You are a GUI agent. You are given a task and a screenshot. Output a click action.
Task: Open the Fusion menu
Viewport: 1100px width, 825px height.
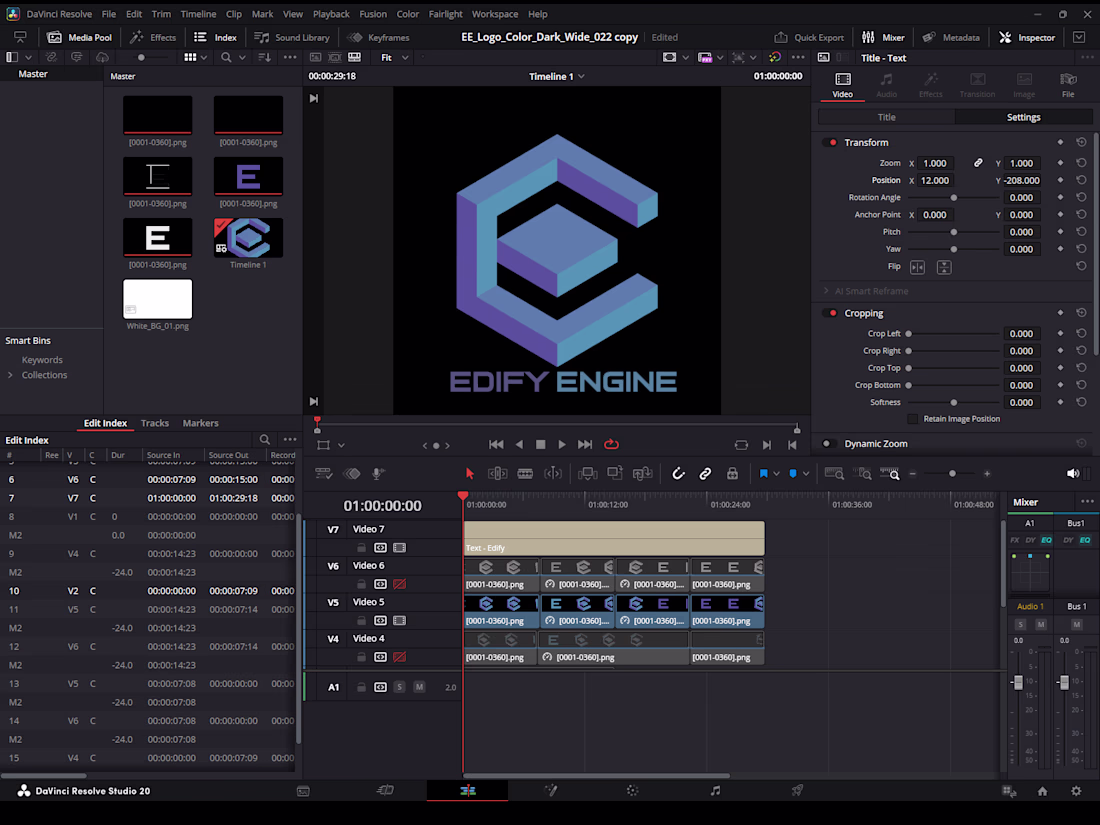pyautogui.click(x=373, y=14)
